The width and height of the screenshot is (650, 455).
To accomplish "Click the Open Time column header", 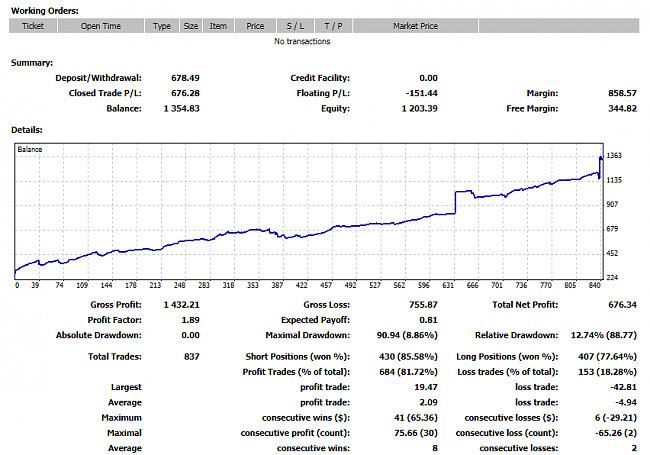I will 101,26.
